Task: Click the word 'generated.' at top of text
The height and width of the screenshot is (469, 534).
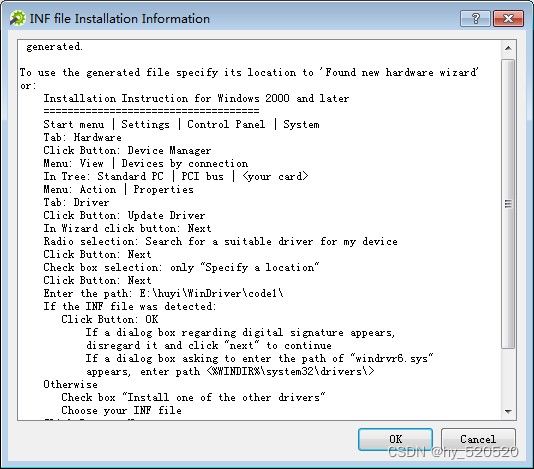Action: pyautogui.click(x=54, y=47)
